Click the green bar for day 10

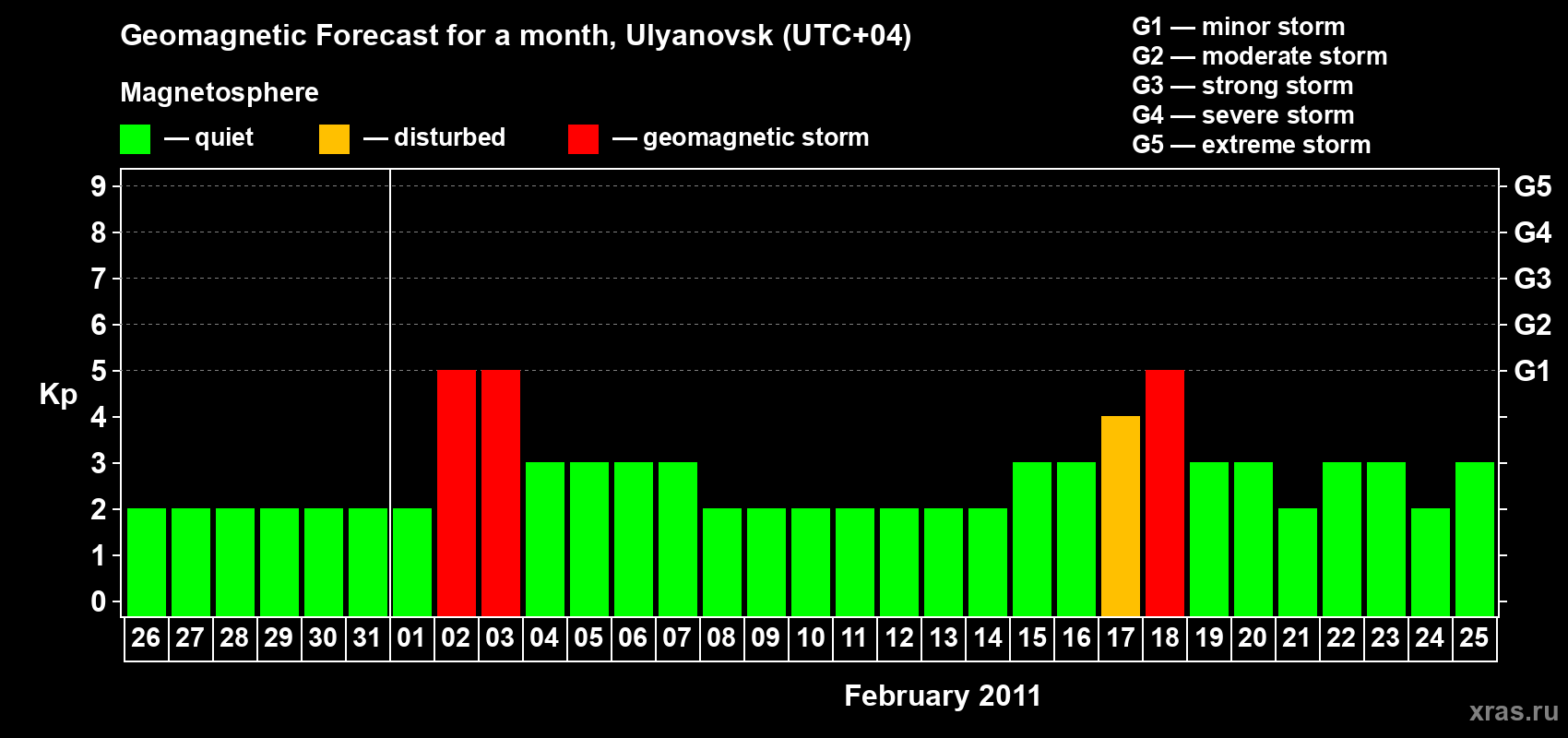tap(811, 562)
